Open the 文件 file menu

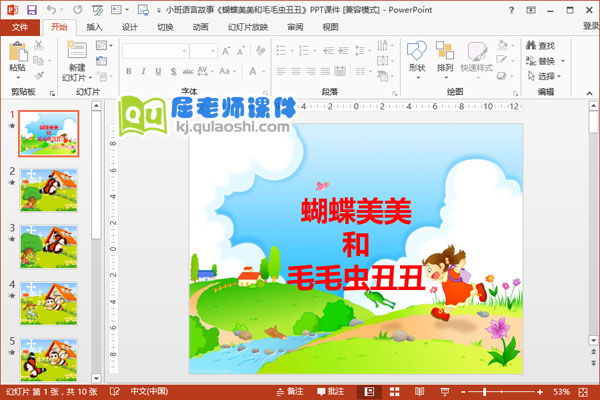click(20, 27)
